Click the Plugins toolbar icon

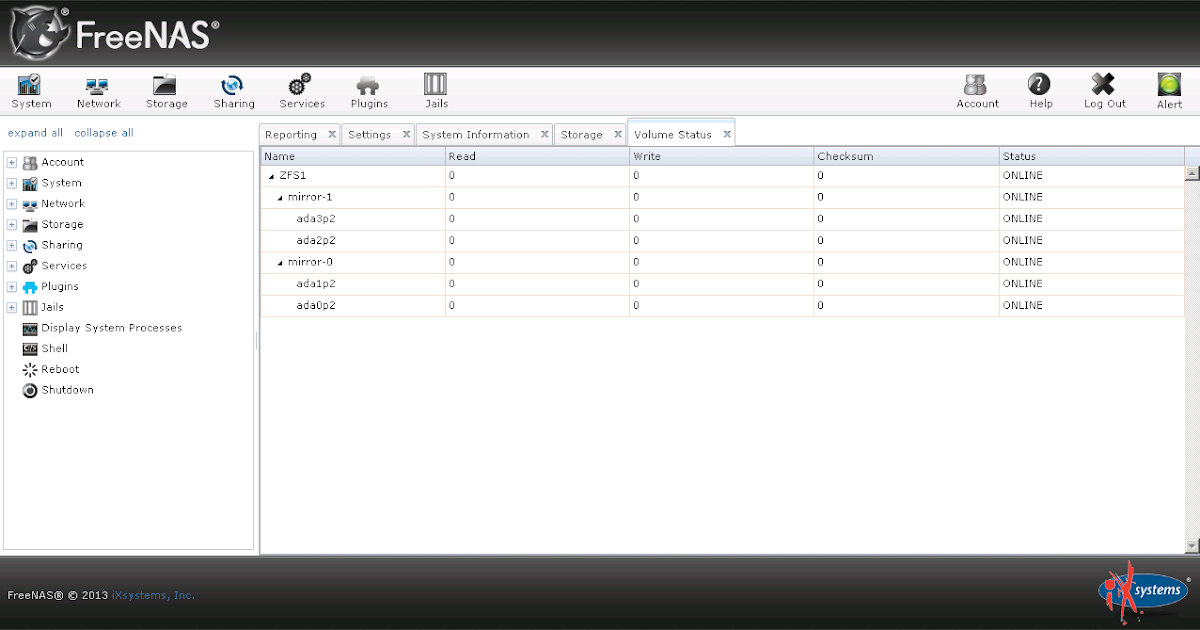(368, 90)
